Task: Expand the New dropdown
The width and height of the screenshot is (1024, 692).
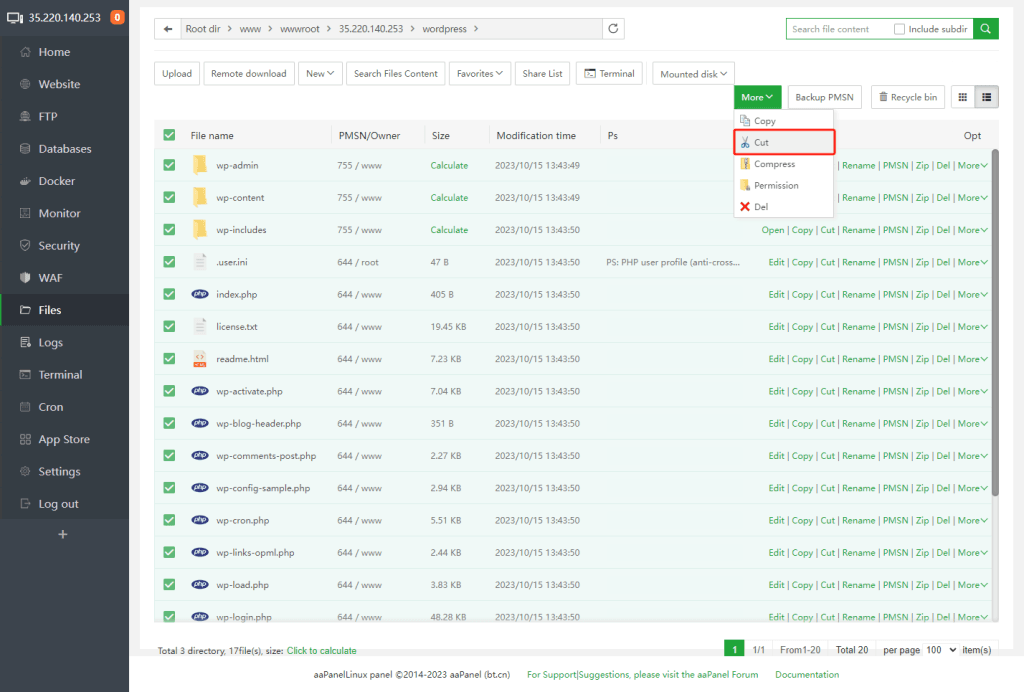Action: (321, 73)
